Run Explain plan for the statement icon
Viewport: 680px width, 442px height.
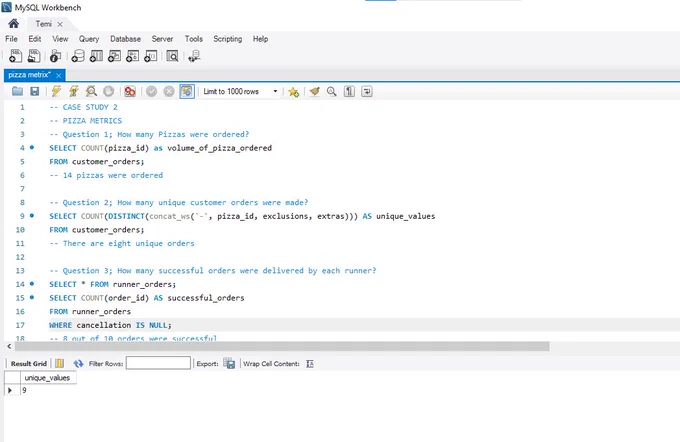tap(91, 91)
